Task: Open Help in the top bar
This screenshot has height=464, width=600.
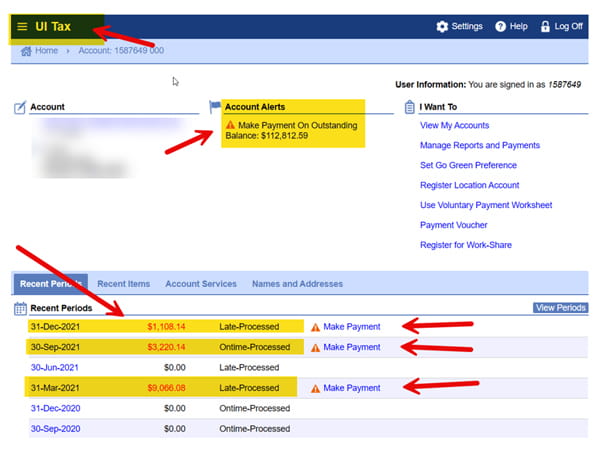Action: (x=518, y=26)
